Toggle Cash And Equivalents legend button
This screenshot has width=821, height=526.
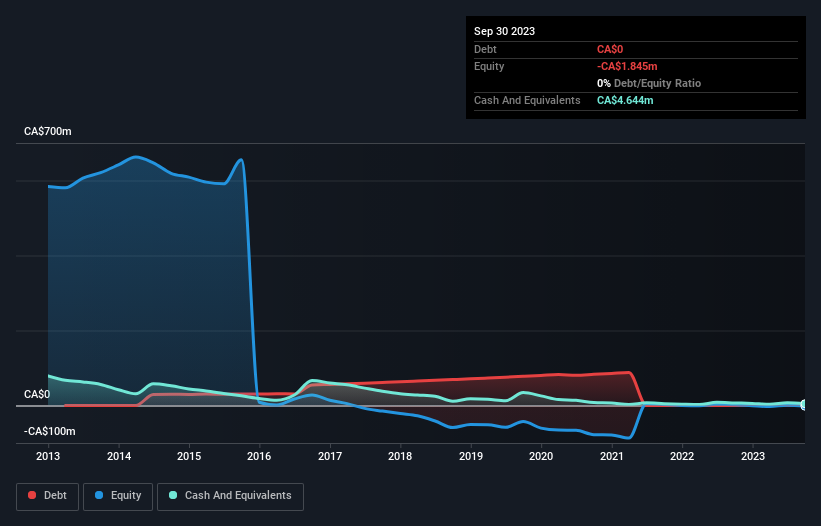230,496
